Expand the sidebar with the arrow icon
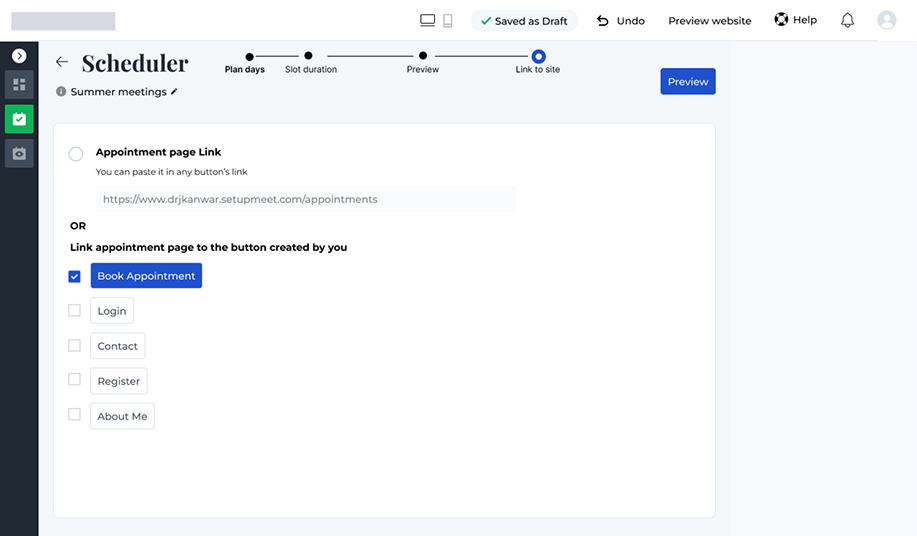 click(x=19, y=56)
